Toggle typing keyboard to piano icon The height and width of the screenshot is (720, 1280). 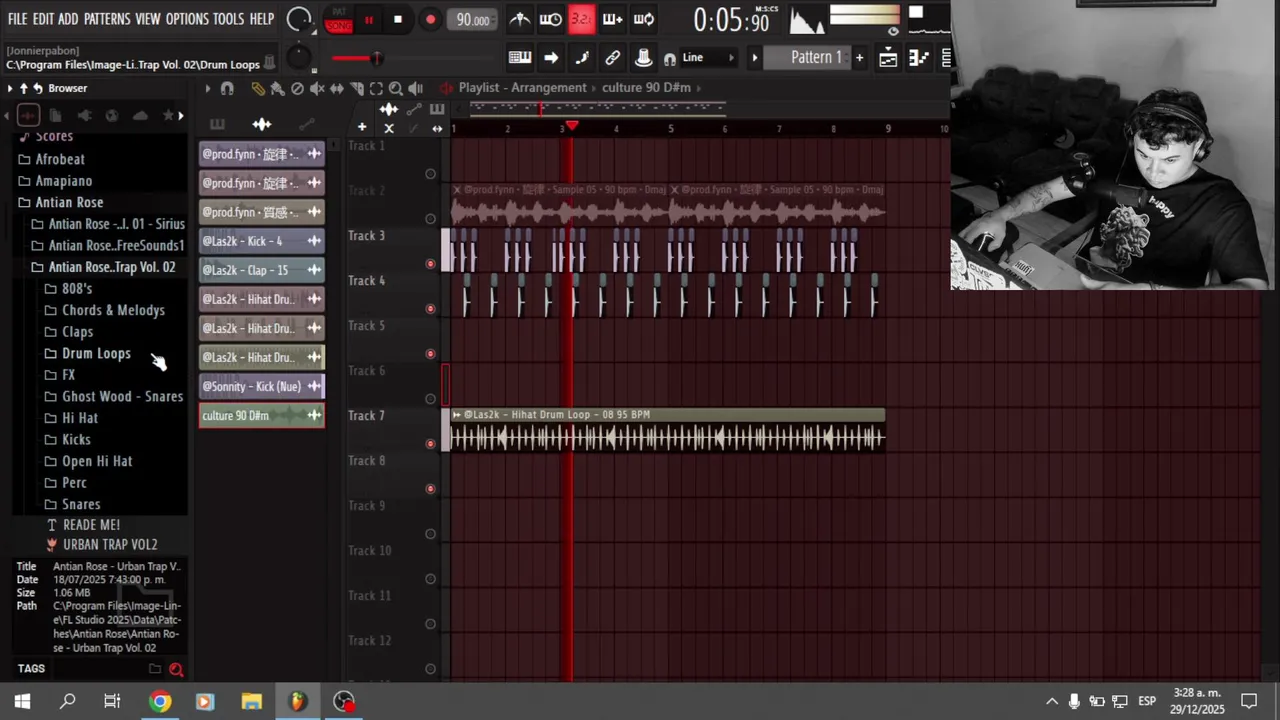[x=519, y=58]
